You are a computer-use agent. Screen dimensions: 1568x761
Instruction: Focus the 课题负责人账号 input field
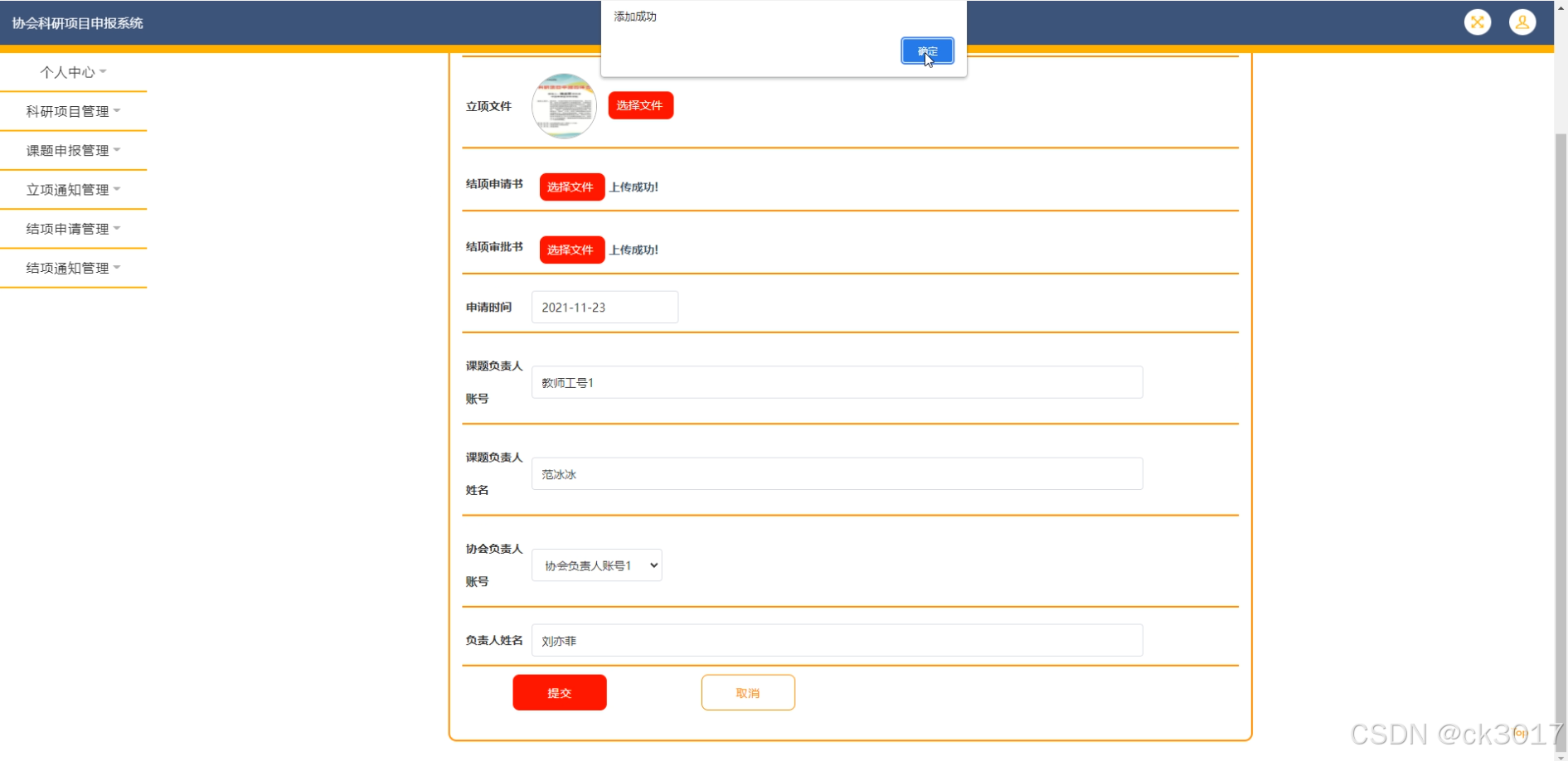[837, 382]
